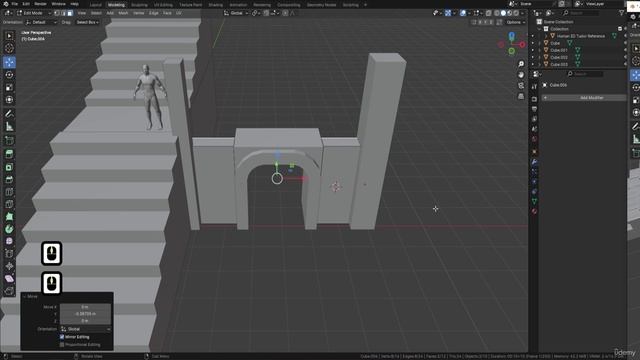Switch to the UV Editing workspace tab
The image size is (640, 360).
tap(163, 5)
